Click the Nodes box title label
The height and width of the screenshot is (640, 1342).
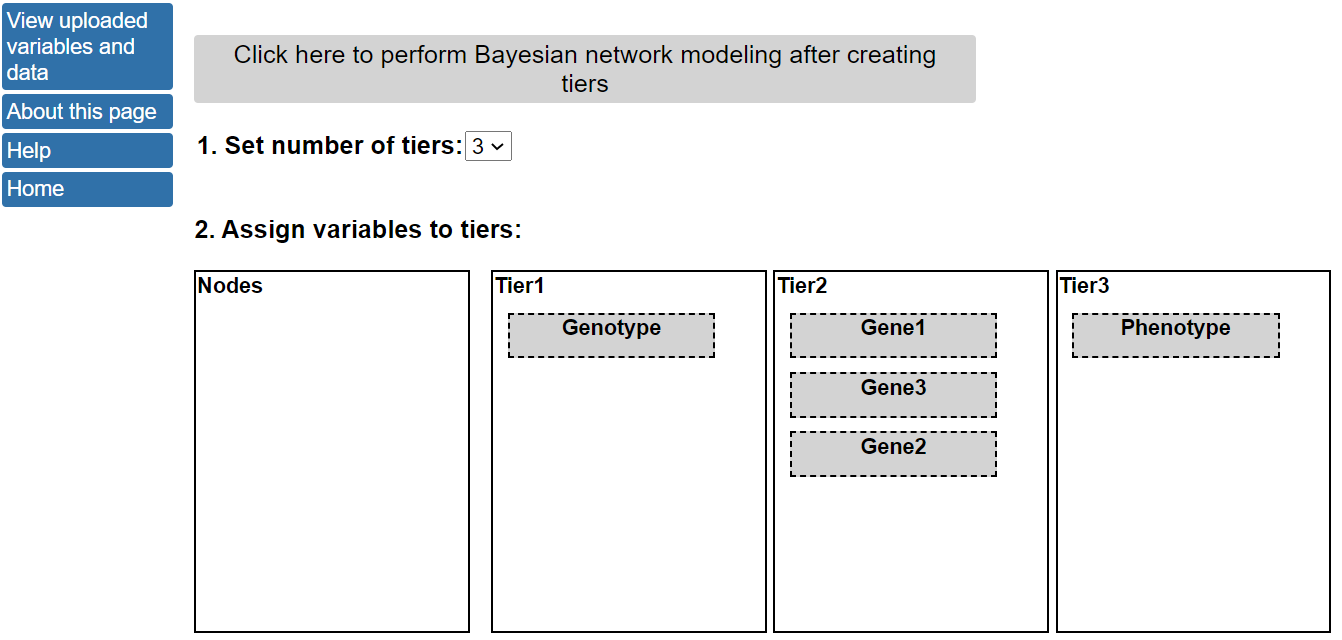(x=230, y=286)
